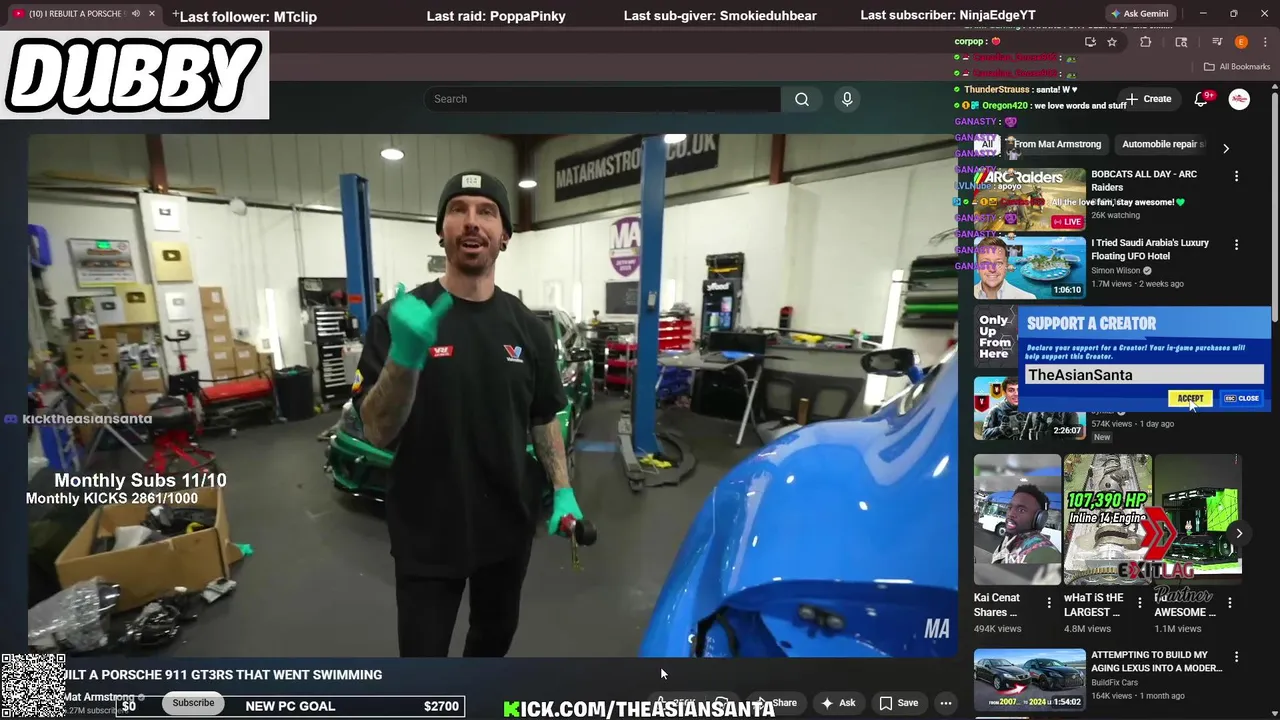The width and height of the screenshot is (1280, 720).
Task: Click the Create button
Action: click(1147, 99)
